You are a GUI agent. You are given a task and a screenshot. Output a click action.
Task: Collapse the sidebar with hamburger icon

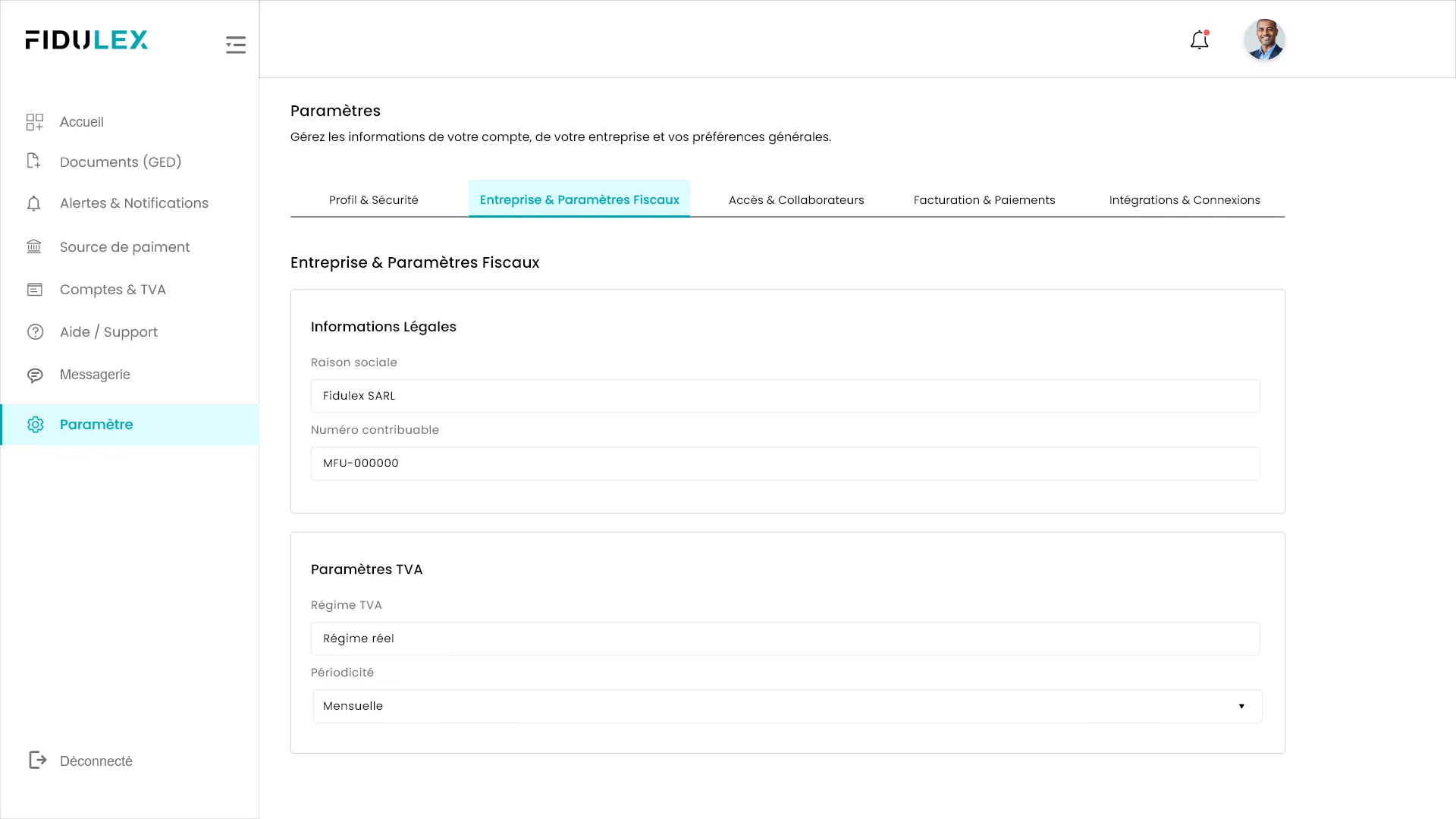point(236,45)
